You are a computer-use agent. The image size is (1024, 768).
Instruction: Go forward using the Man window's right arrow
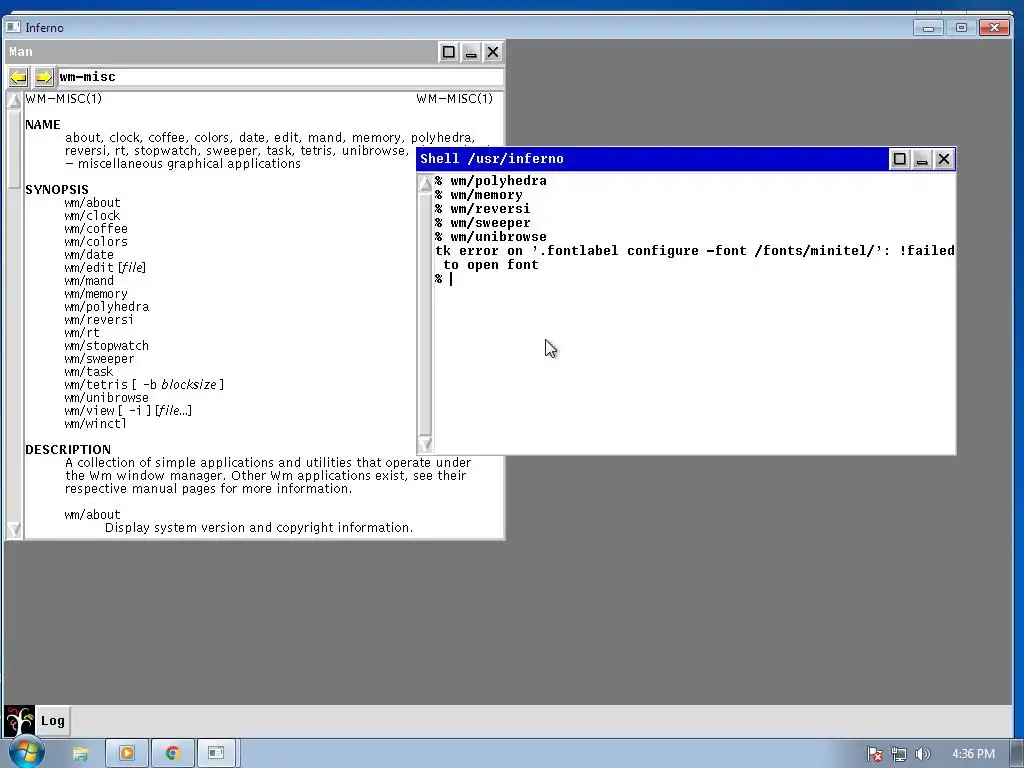(43, 77)
